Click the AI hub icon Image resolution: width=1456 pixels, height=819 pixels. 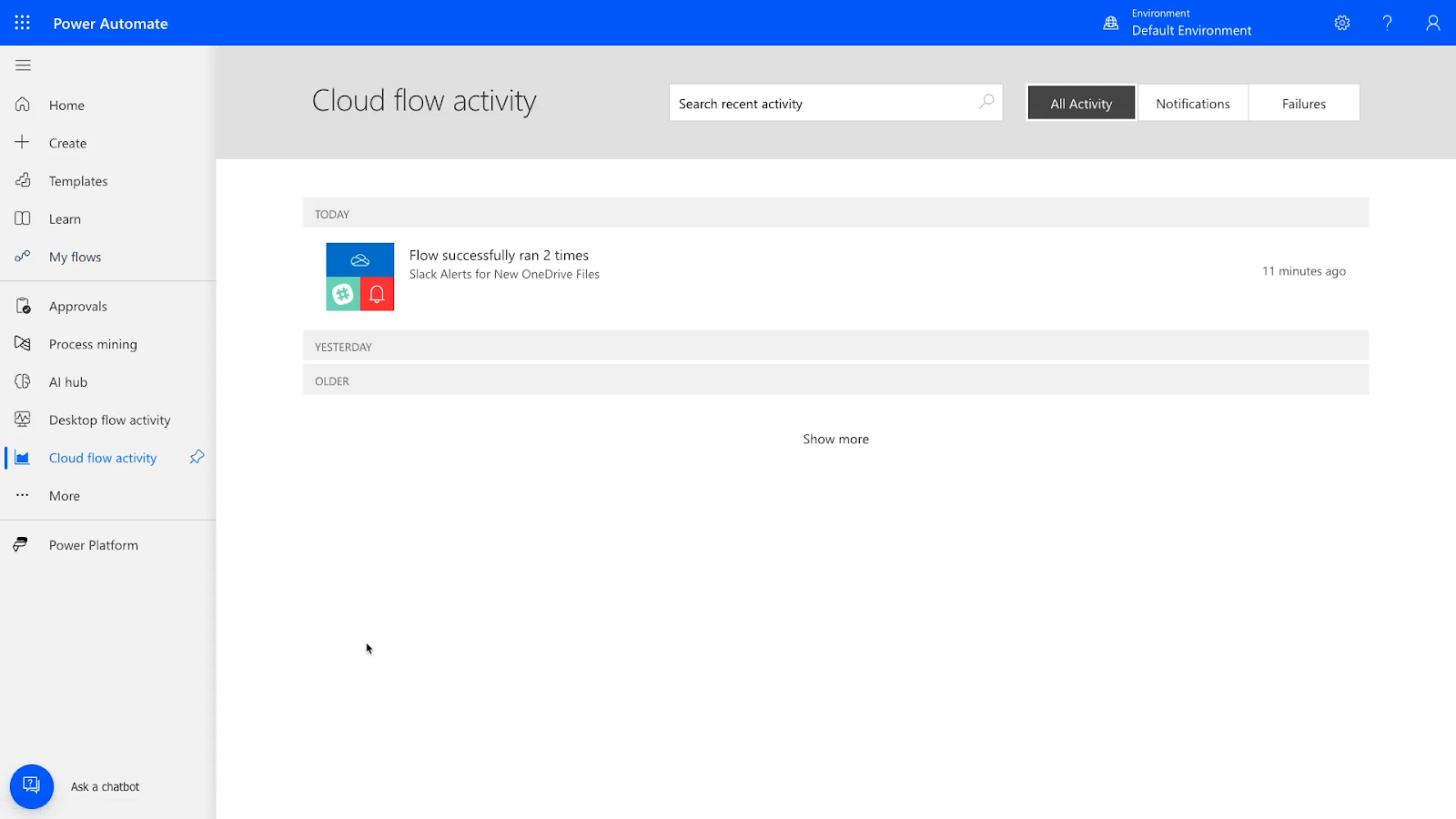[x=23, y=381]
